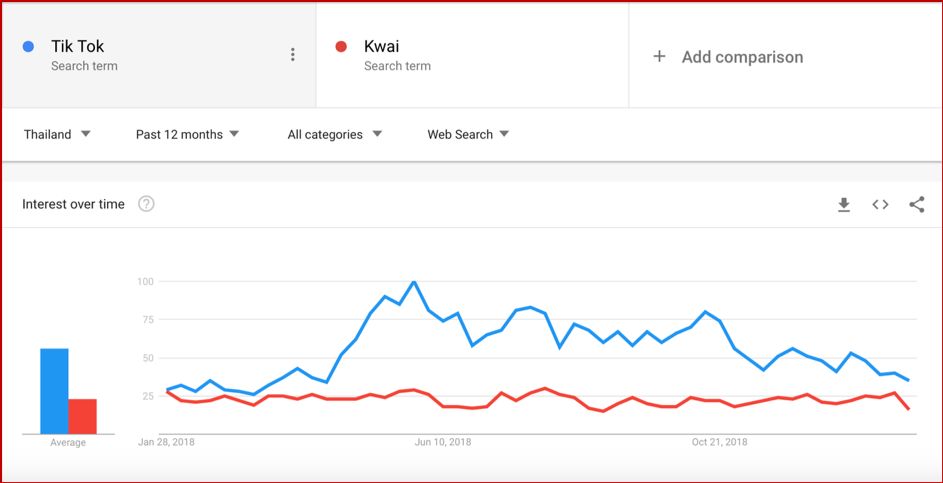943x483 pixels.
Task: Share the Interest over time chart
Action: [x=916, y=205]
